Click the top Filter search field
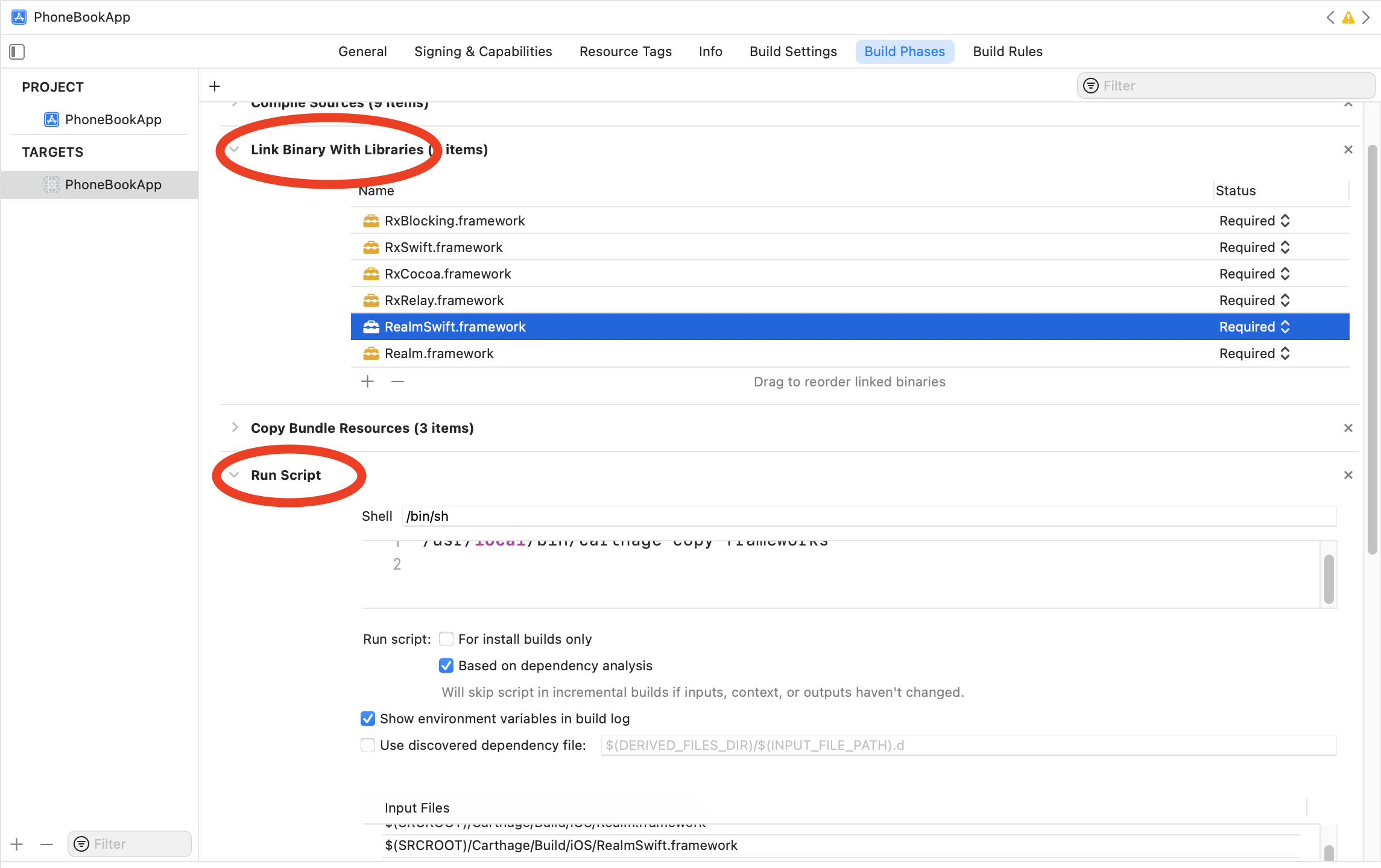The width and height of the screenshot is (1381, 868). coord(1226,86)
